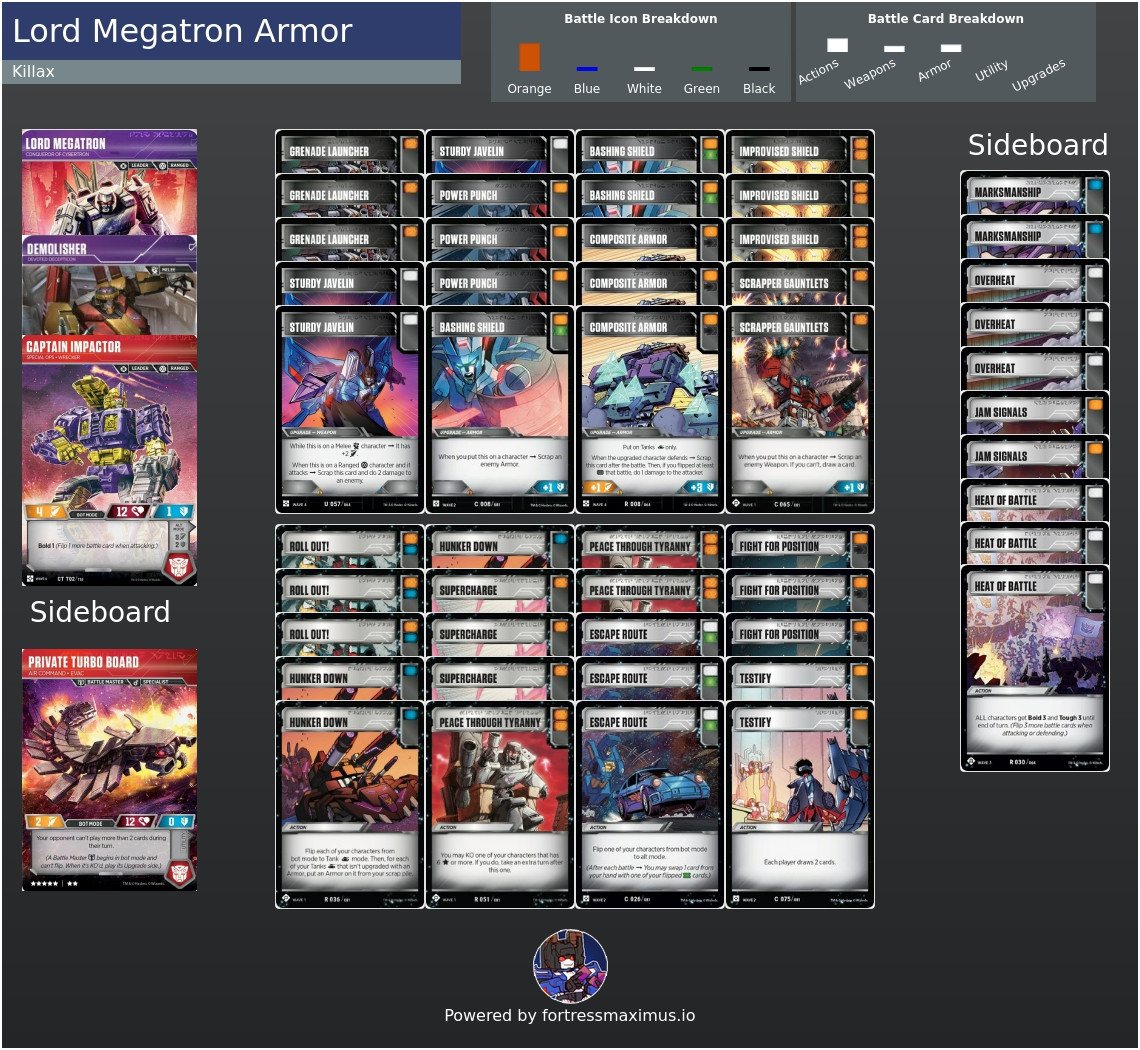
Task: Open the full Composite Armor card artwork
Action: pos(650,382)
